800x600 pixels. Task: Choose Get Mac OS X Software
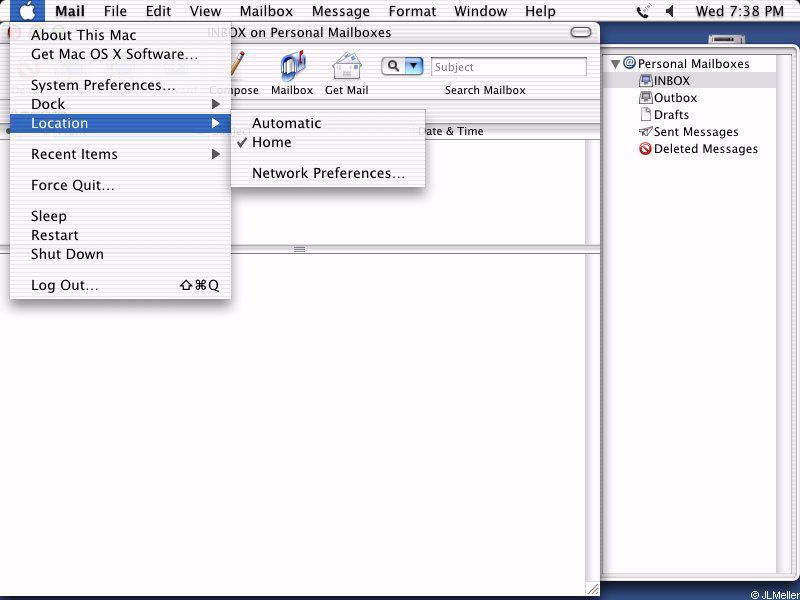click(x=120, y=54)
